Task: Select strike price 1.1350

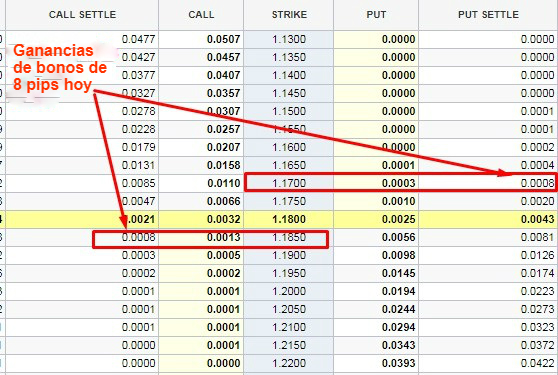Action: (x=289, y=57)
